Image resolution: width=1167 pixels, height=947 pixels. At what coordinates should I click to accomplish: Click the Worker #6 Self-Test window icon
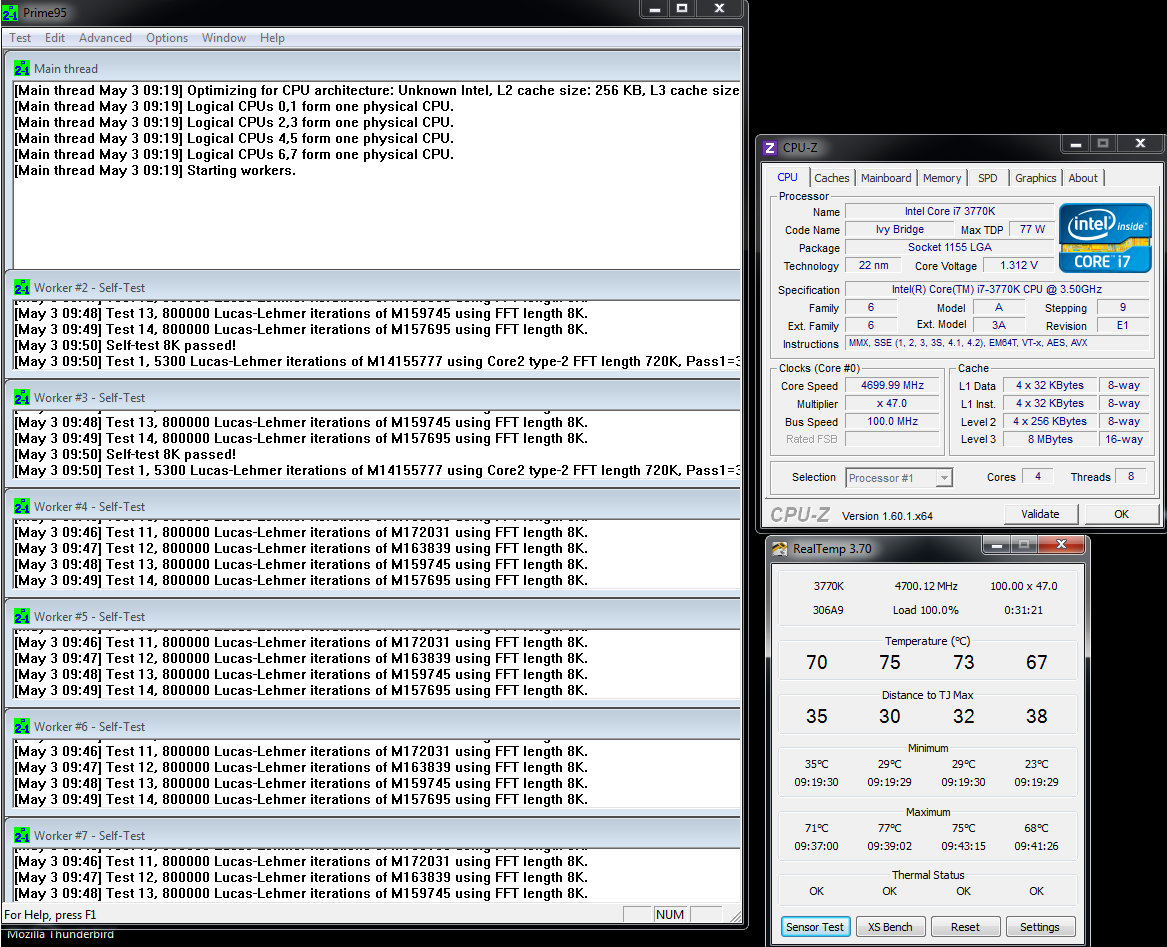22,726
